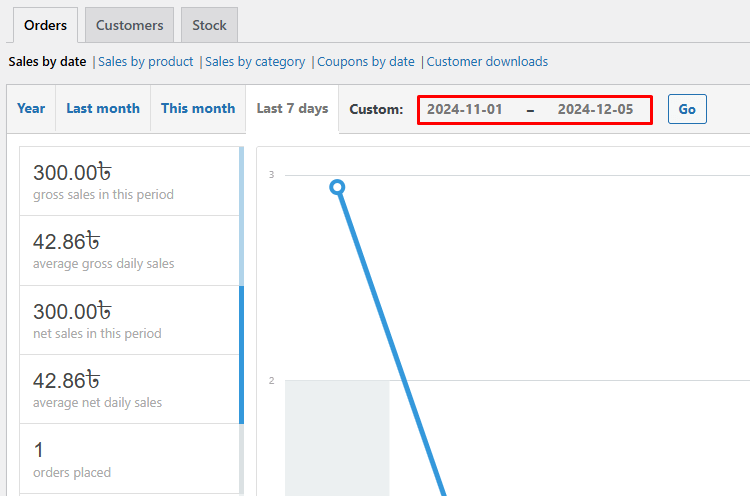Open Coupons by date report

pyautogui.click(x=366, y=62)
